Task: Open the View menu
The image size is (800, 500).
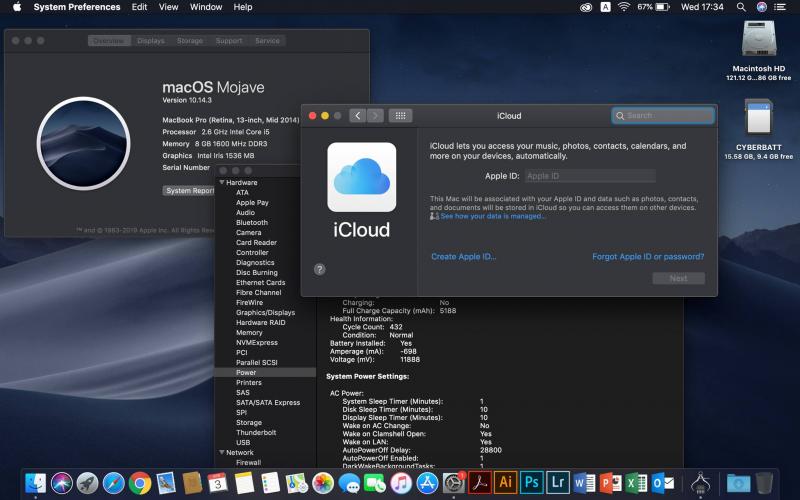Action: pyautogui.click(x=168, y=7)
